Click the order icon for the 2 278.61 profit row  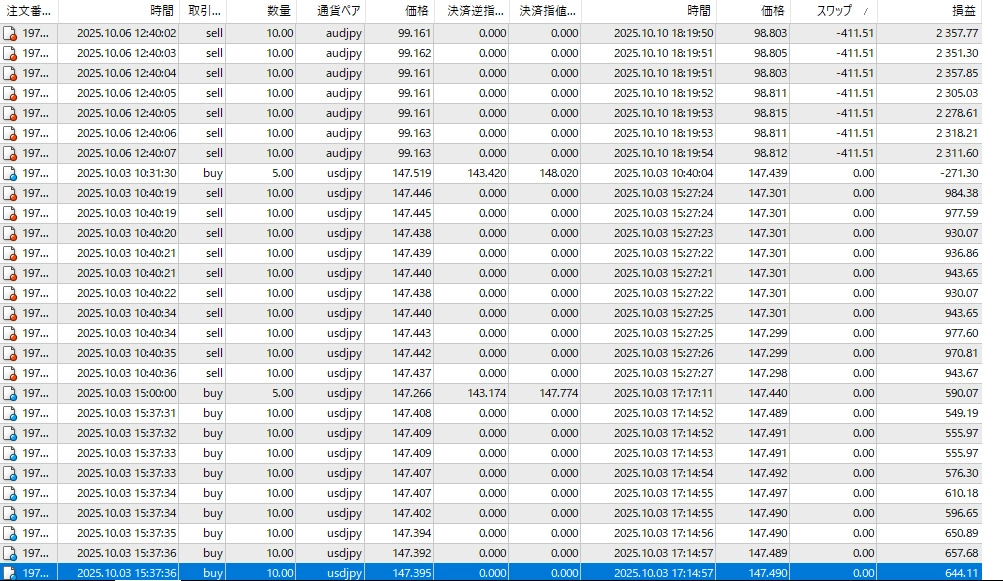coord(10,113)
